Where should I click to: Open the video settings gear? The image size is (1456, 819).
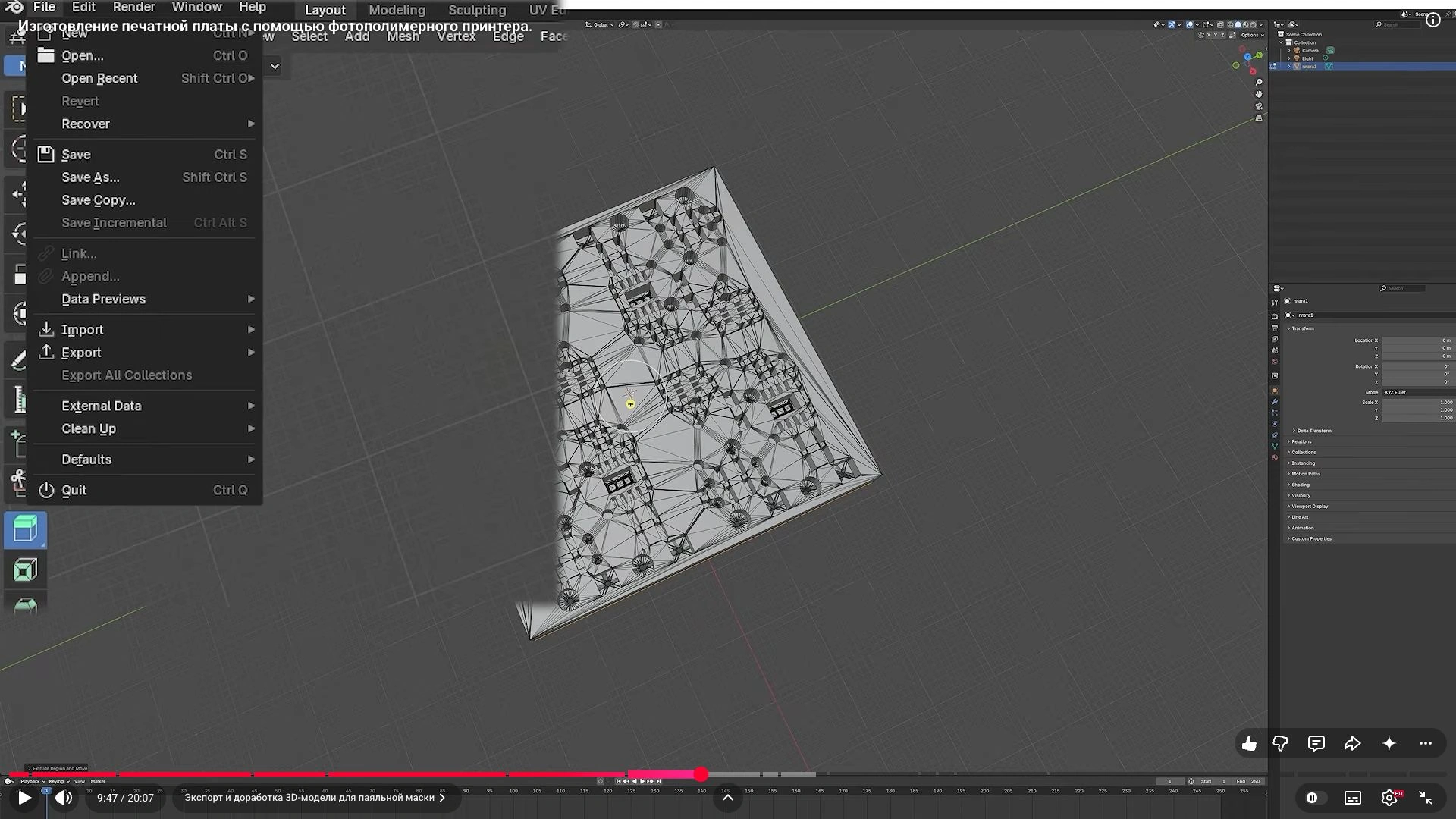click(1389, 798)
